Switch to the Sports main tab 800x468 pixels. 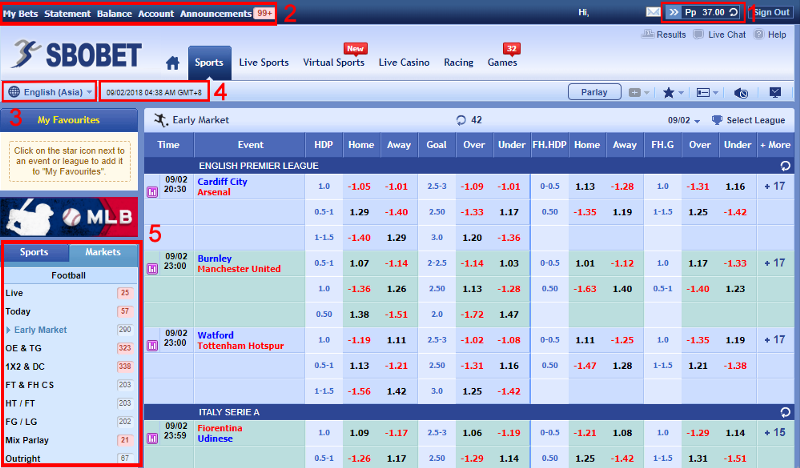pos(209,63)
